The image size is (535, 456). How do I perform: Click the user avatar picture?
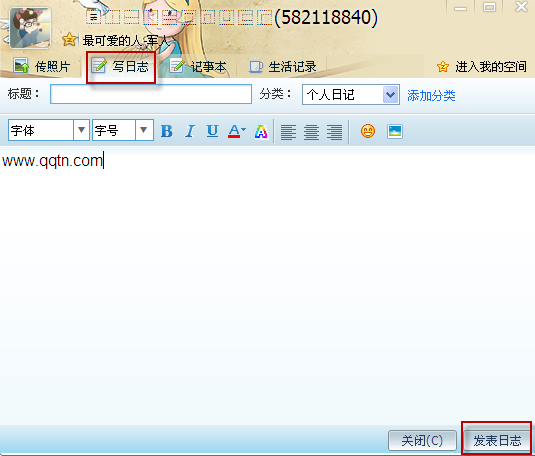tap(30, 28)
